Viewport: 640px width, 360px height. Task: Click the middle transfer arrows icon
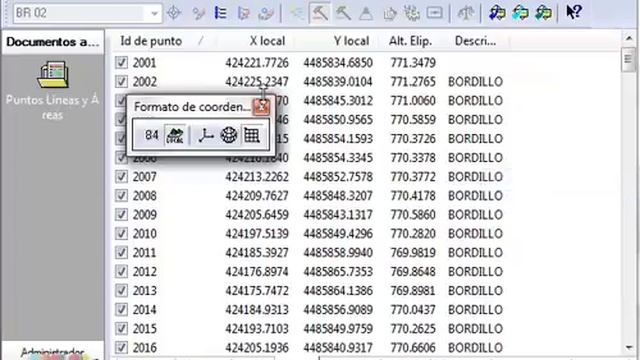(x=520, y=13)
